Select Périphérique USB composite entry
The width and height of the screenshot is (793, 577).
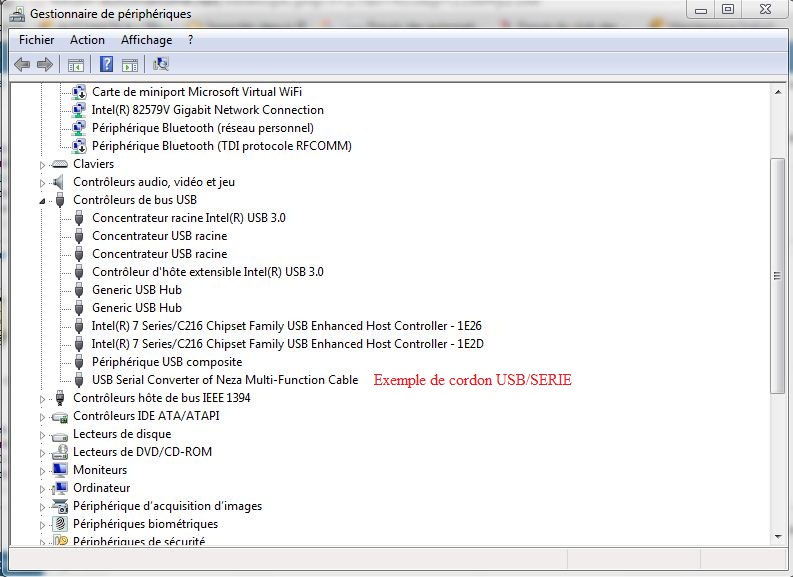166,362
